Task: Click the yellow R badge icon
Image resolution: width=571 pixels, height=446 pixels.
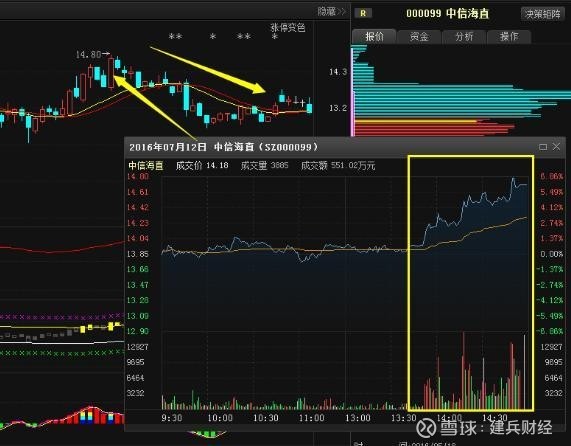Action: point(363,13)
